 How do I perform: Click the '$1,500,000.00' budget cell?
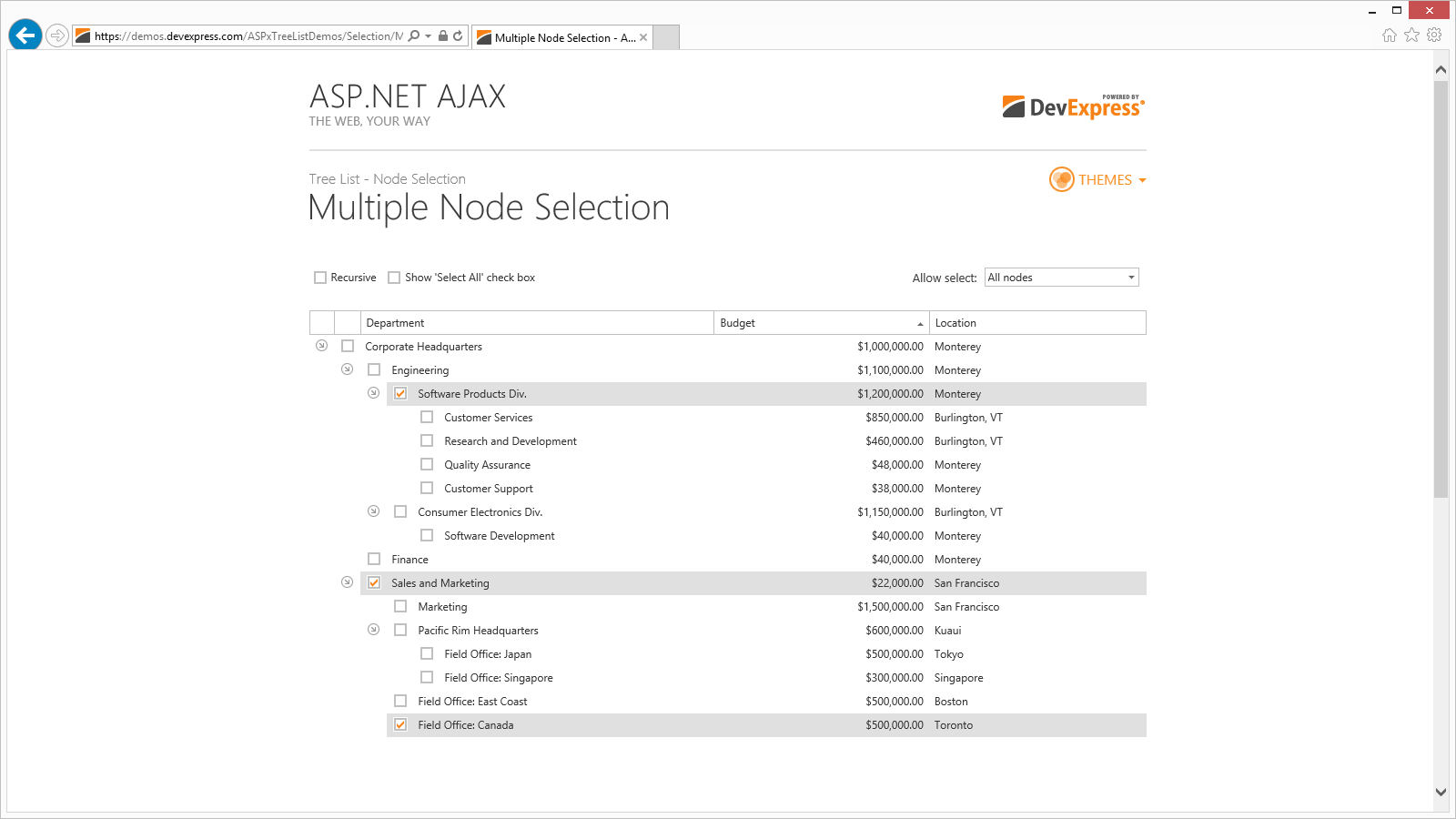click(890, 607)
